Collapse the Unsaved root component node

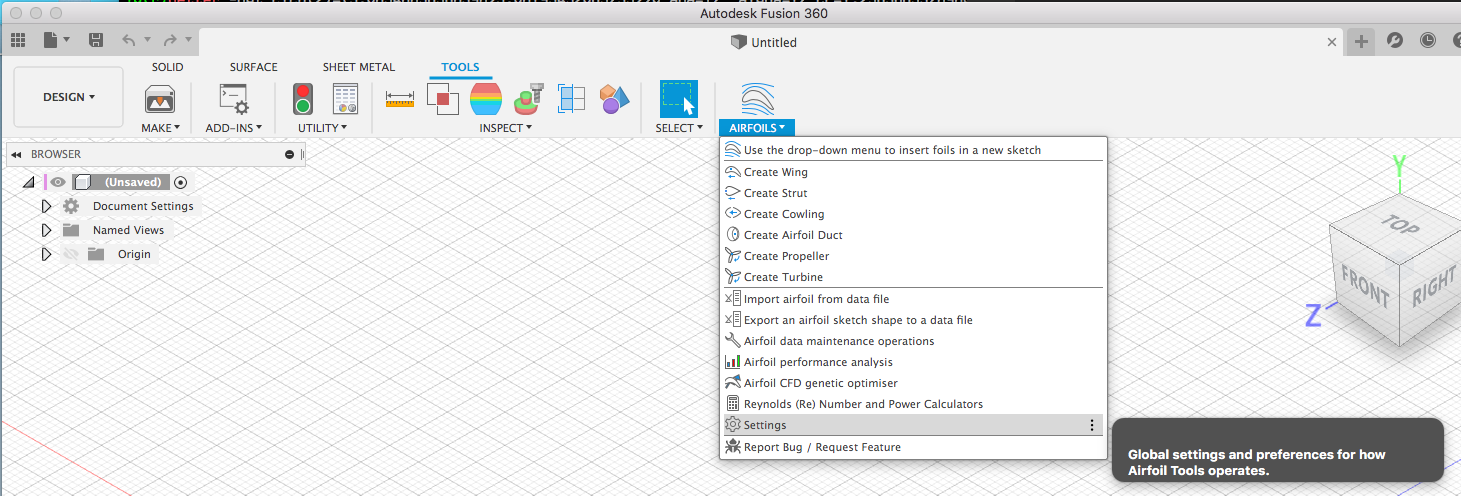pos(28,182)
